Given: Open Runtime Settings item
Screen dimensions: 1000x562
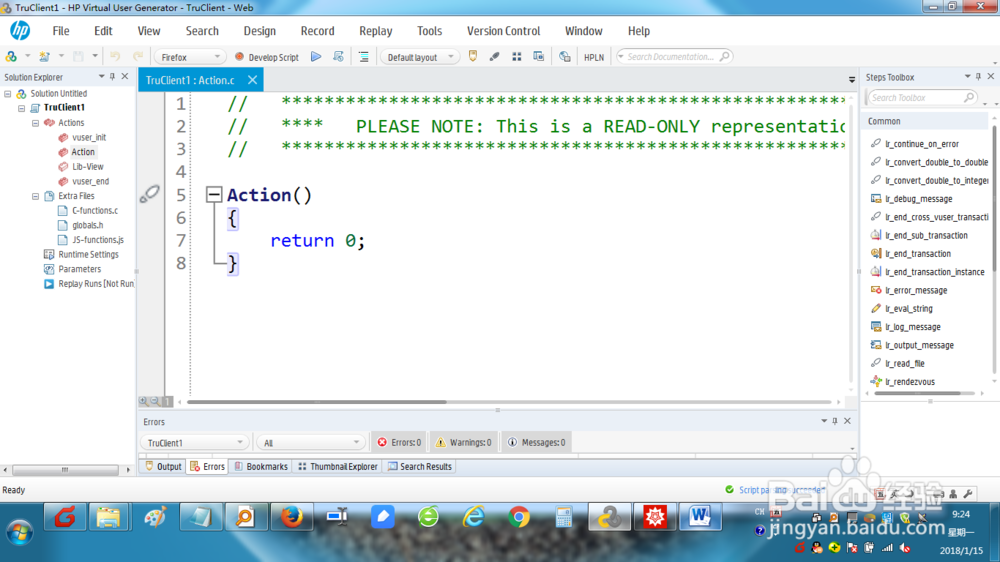Looking at the screenshot, I should click(x=88, y=255).
